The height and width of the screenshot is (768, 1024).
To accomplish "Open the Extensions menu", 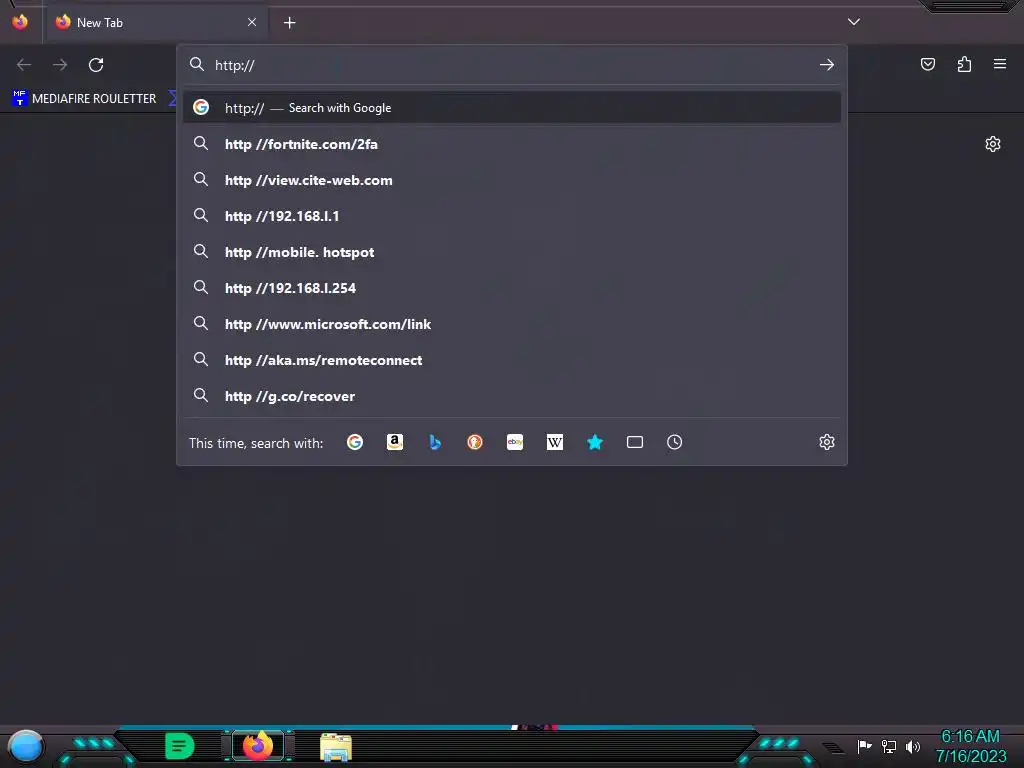I will [964, 64].
